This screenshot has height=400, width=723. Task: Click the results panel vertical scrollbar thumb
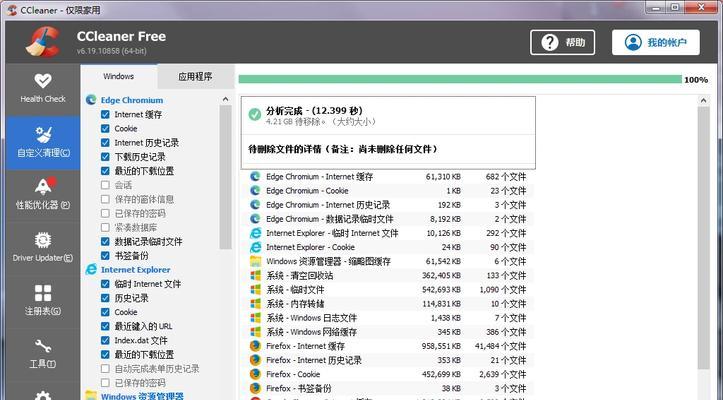click(703, 238)
